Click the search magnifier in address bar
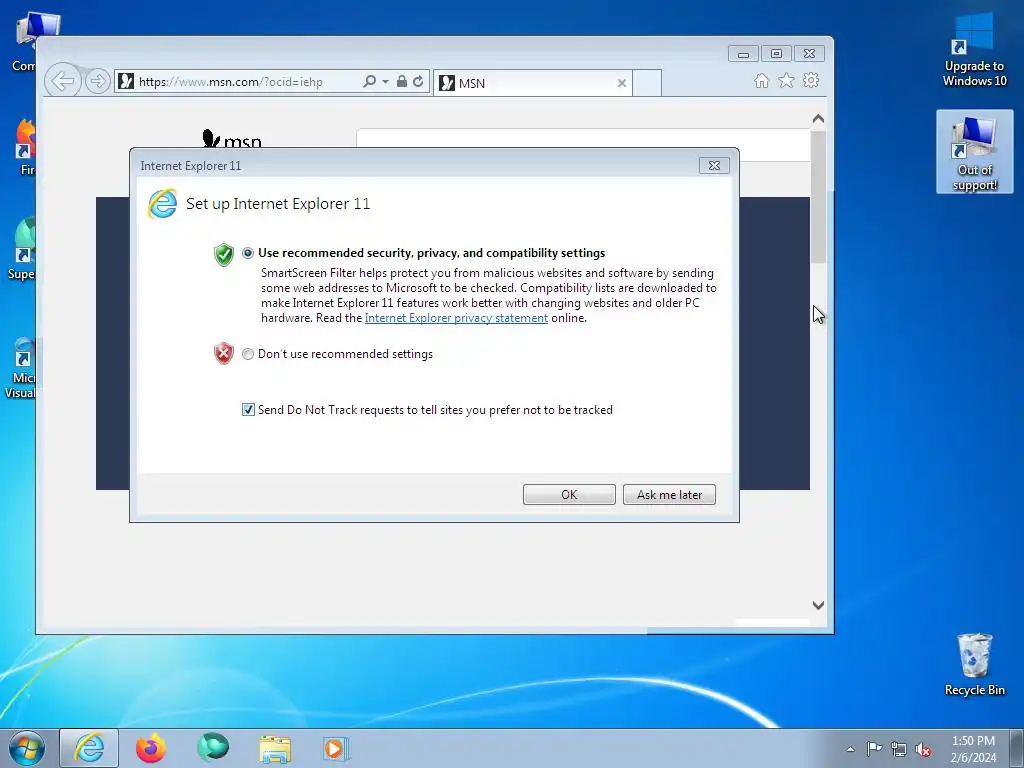The width and height of the screenshot is (1024, 768). 369,82
